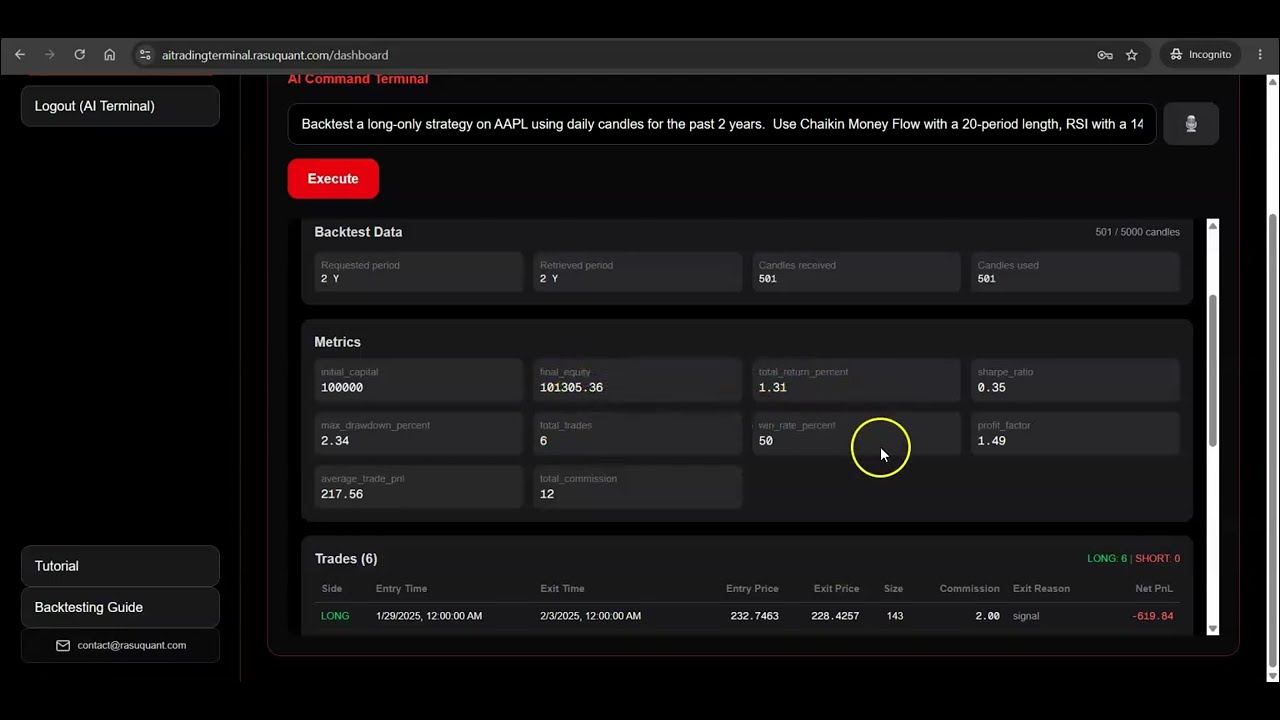
Task: Go to browser home icon
Action: (x=110, y=55)
